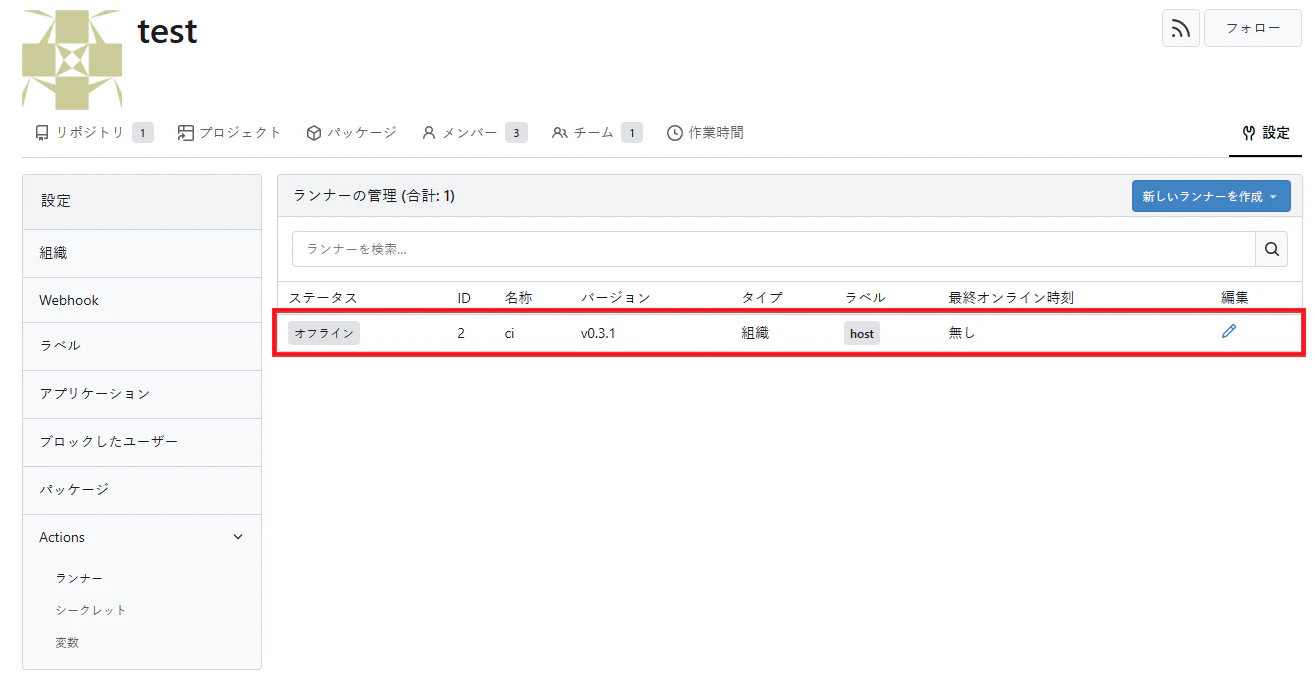Click the test organization avatar
The image size is (1315, 691).
[x=72, y=59]
